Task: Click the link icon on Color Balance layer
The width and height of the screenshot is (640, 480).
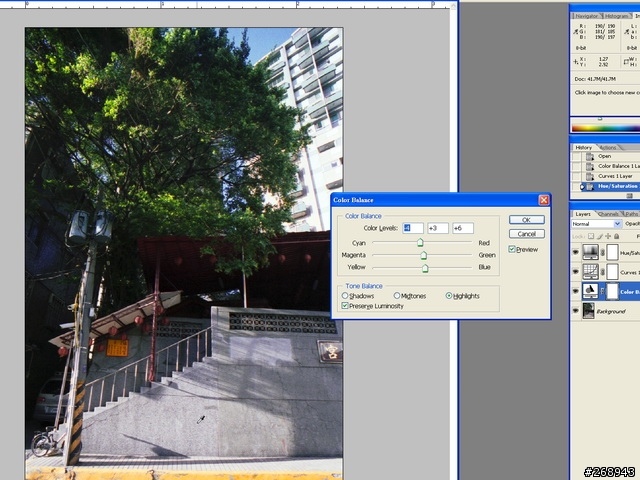Action: click(x=602, y=291)
